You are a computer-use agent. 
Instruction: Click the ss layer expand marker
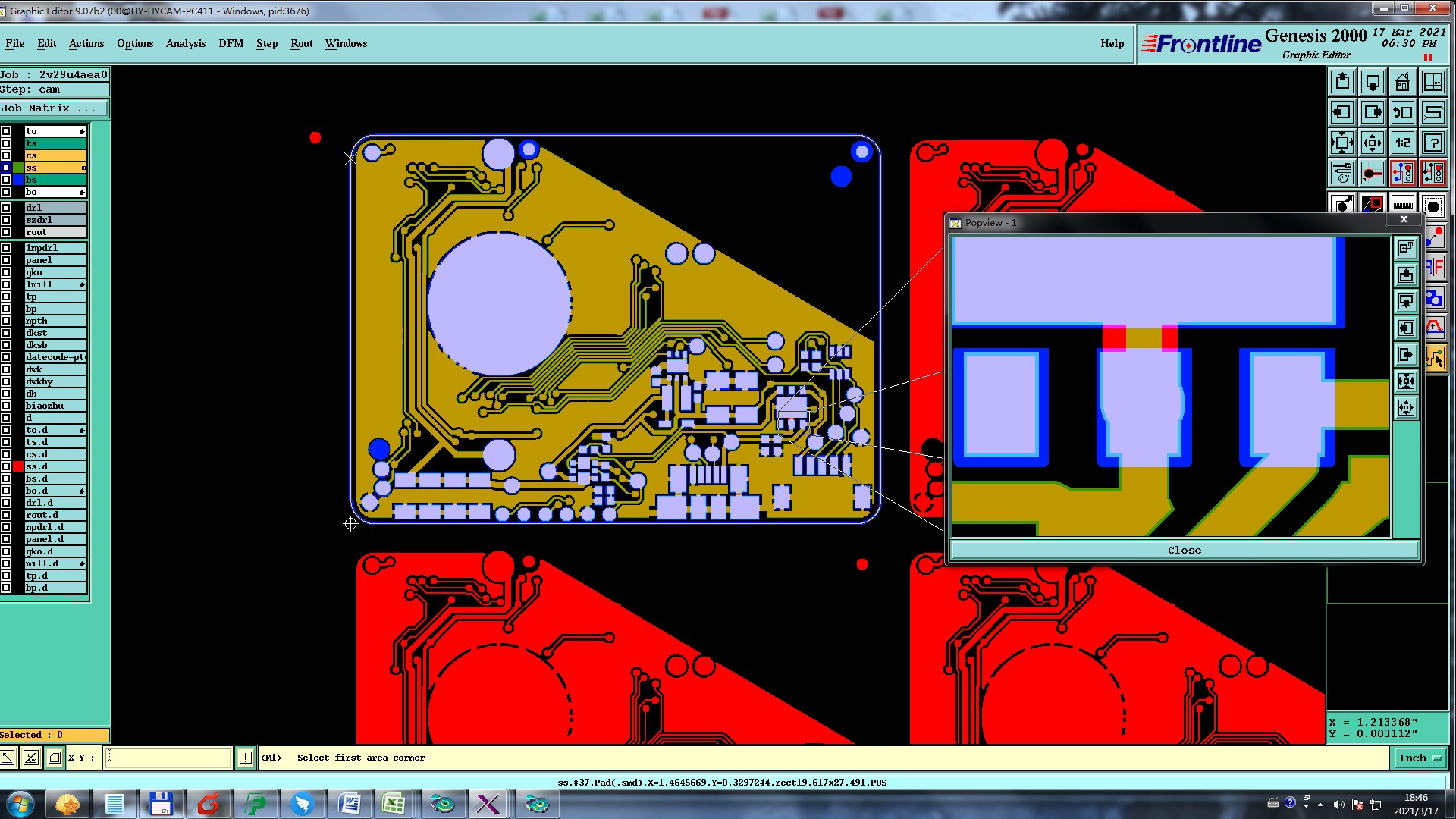pos(83,168)
